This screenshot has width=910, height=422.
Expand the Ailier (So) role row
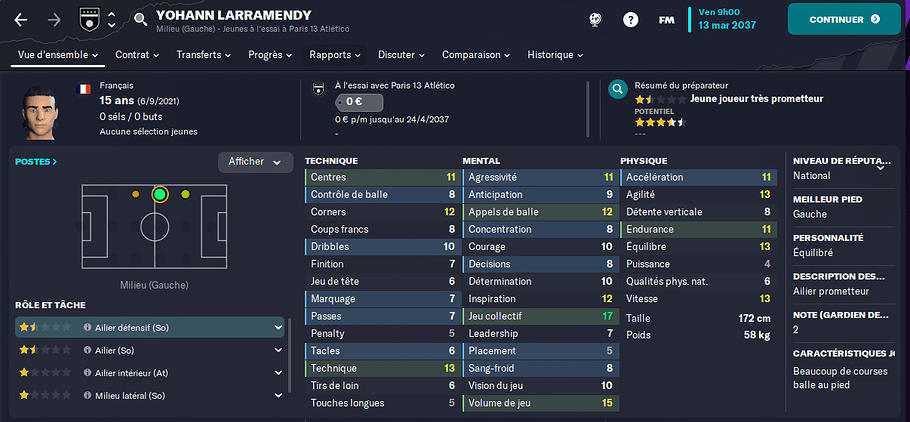(279, 351)
